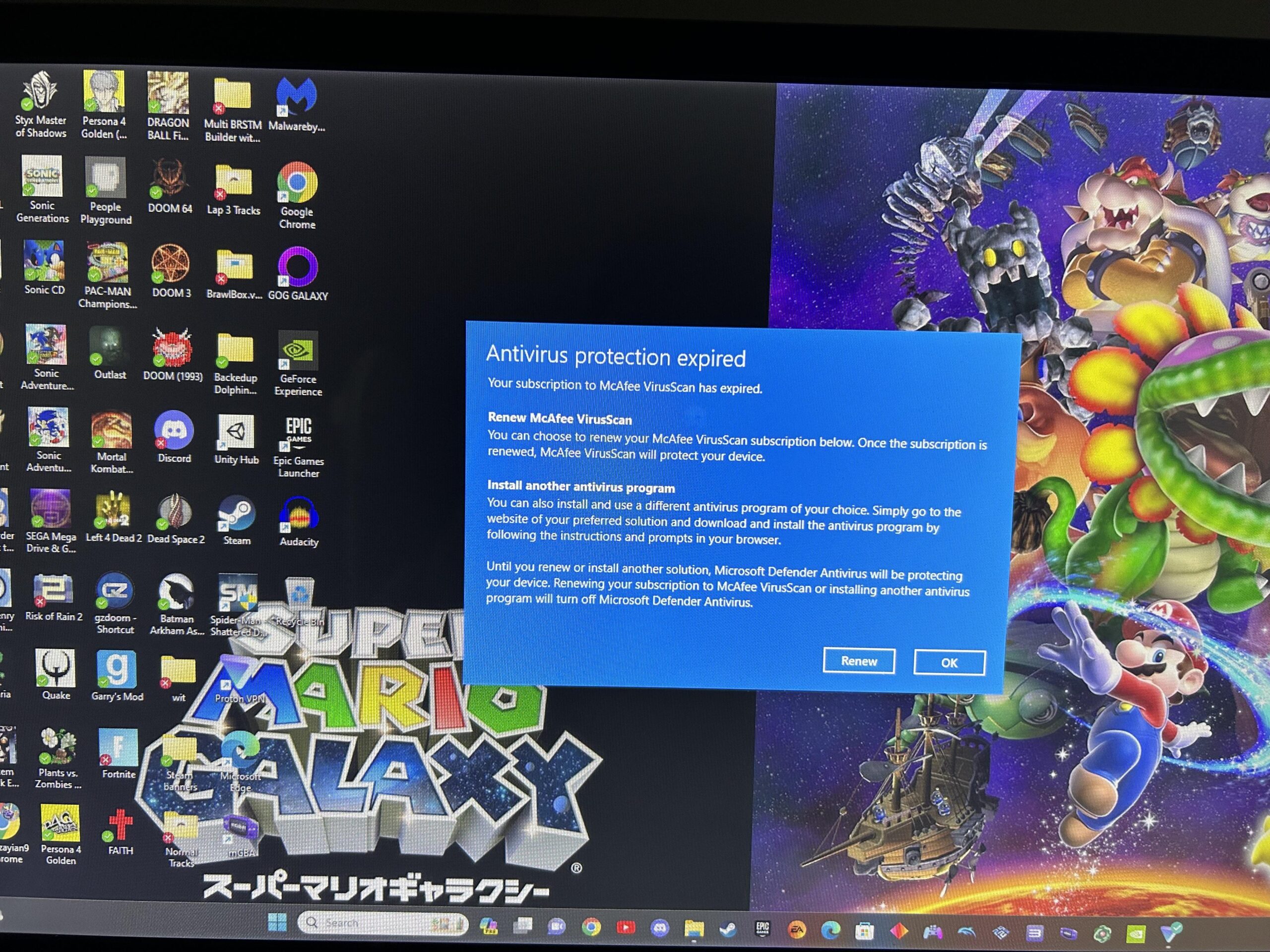Open the Normal Tracks folder
This screenshot has width=1270, height=952.
point(182,839)
